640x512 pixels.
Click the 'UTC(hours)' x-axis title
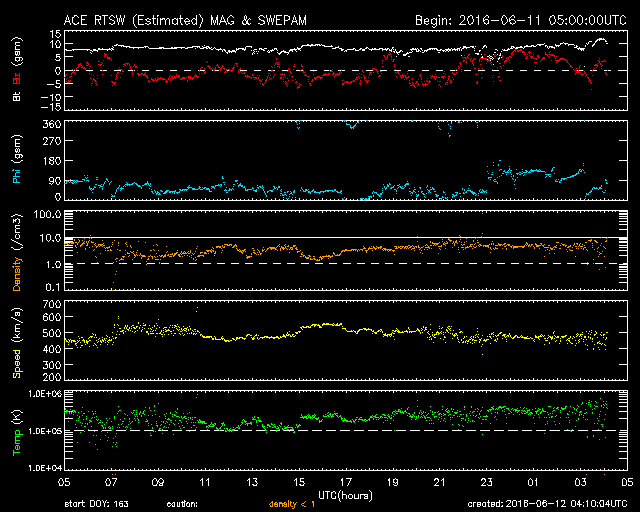point(345,496)
